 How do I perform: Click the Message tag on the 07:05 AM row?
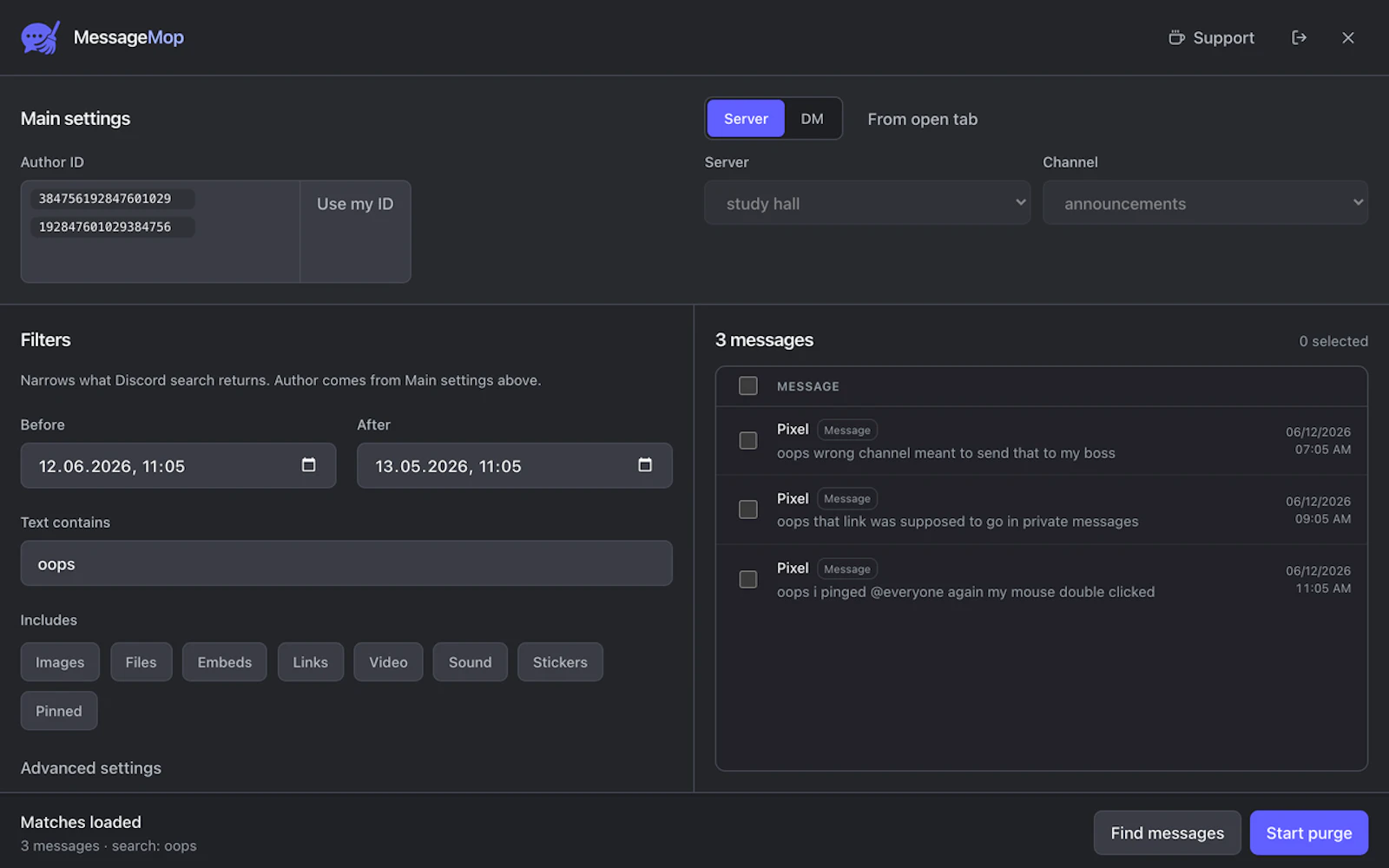[847, 430]
